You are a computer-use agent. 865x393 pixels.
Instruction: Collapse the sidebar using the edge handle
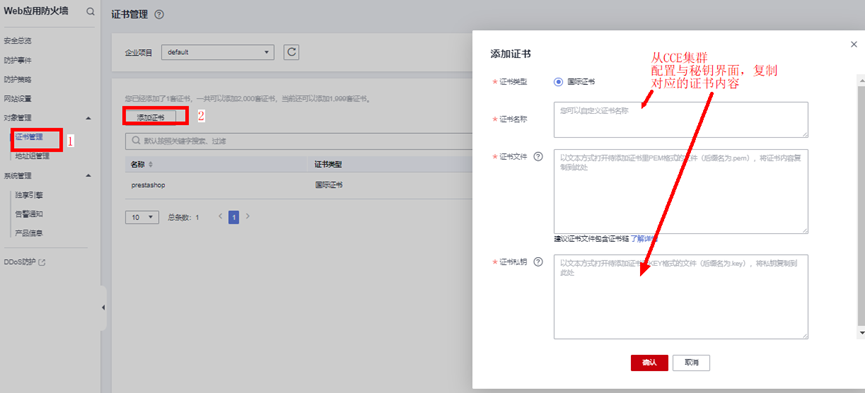(x=103, y=307)
